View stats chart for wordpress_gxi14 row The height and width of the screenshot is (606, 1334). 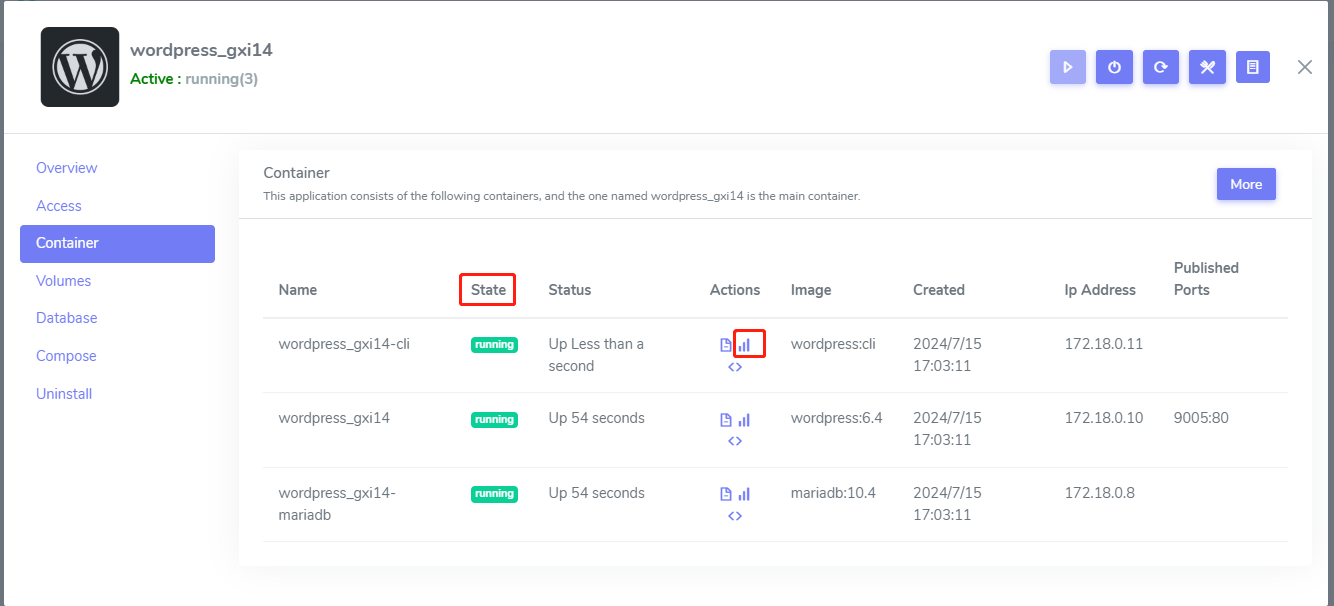pos(744,420)
